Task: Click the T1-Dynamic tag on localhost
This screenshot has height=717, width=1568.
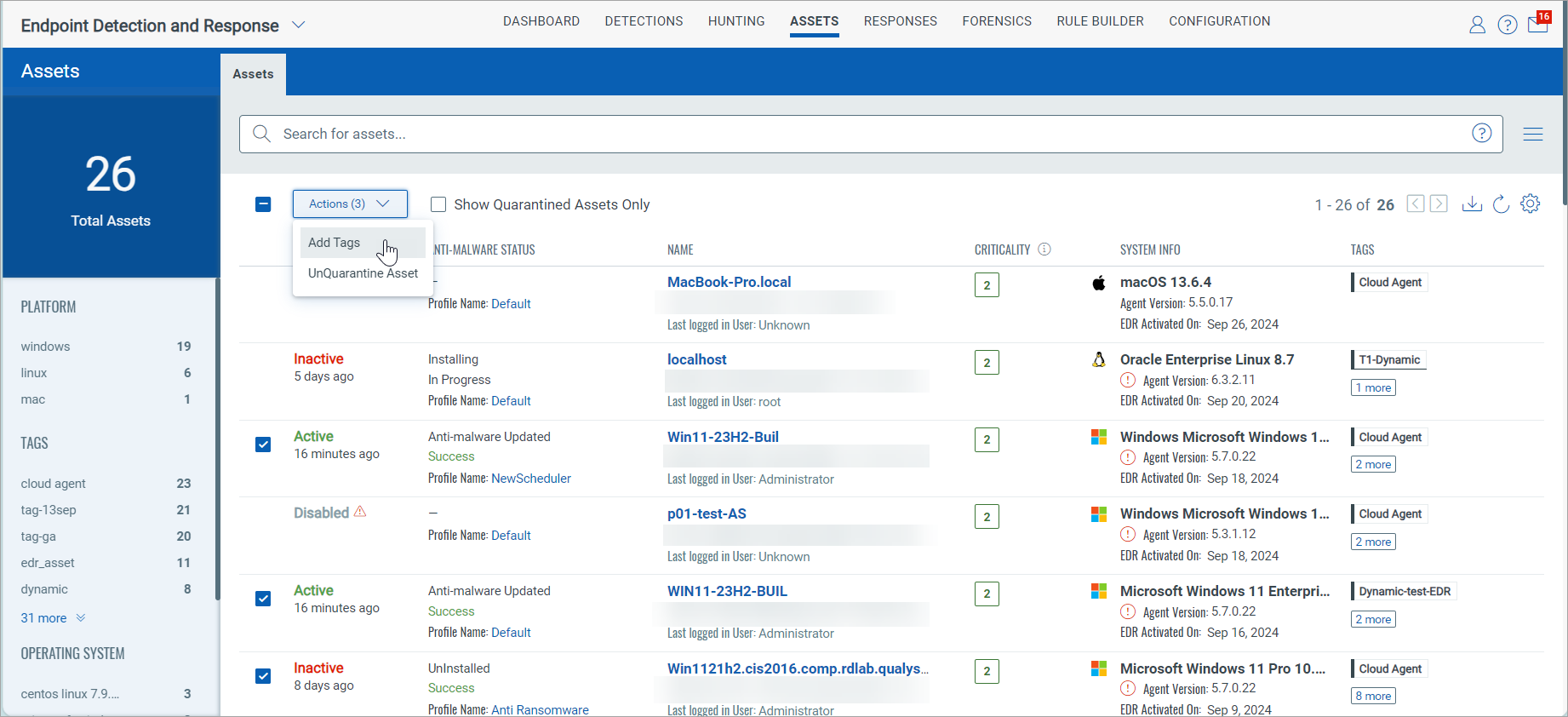Action: click(x=1389, y=359)
